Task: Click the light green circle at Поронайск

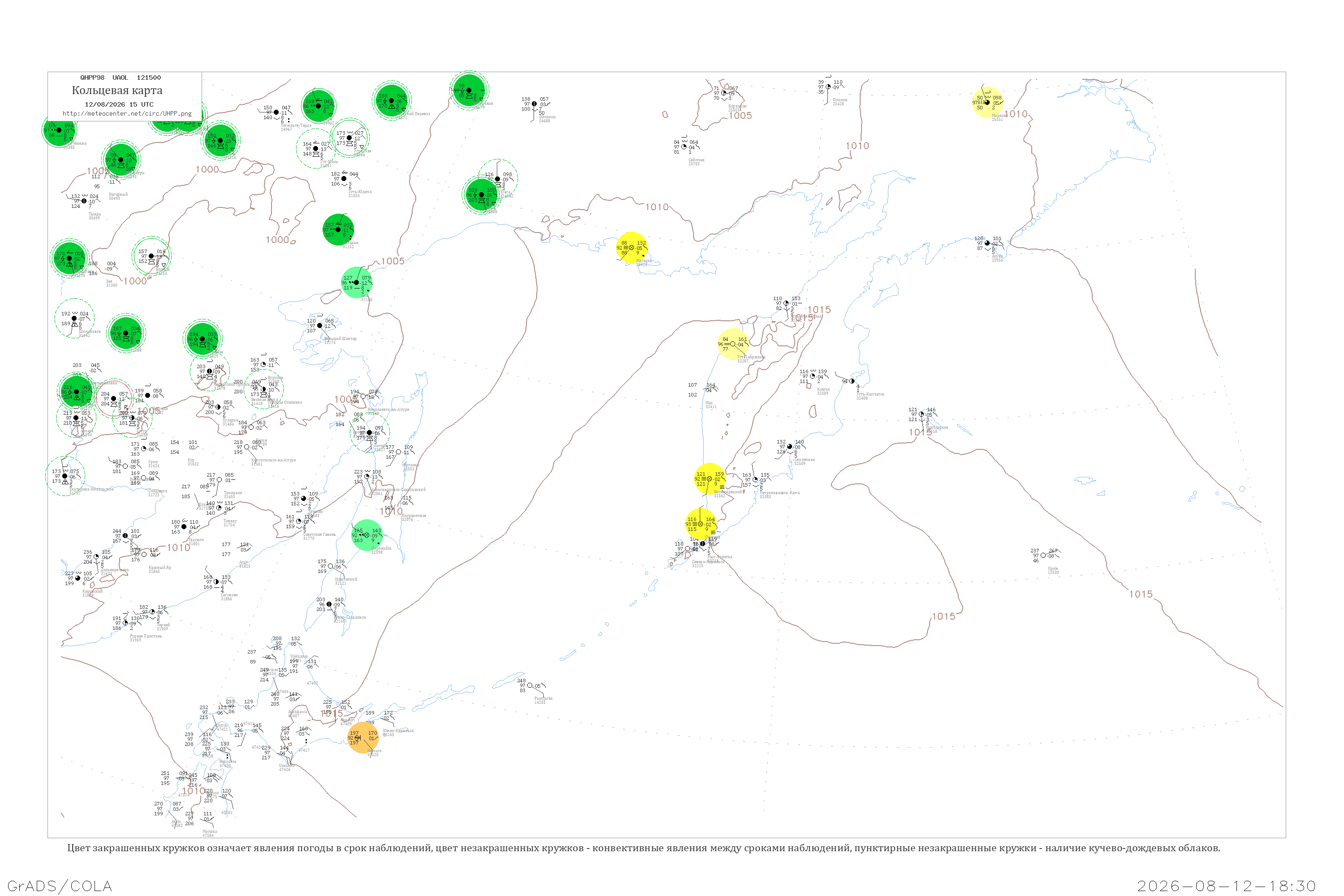Action: pyautogui.click(x=366, y=535)
